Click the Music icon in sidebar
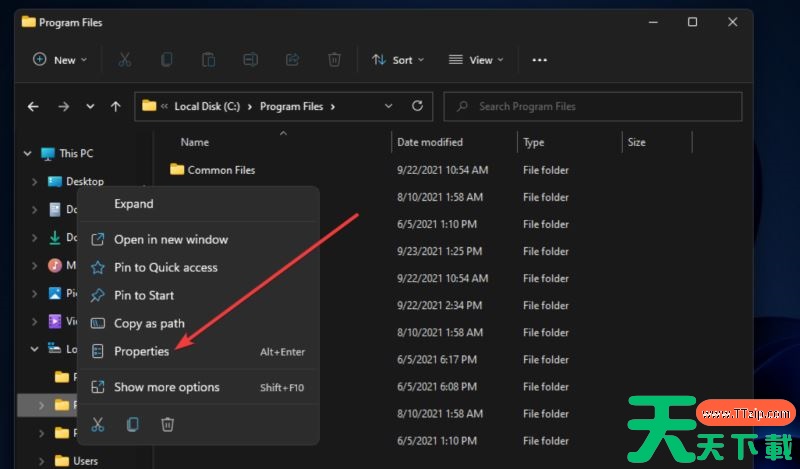This screenshot has height=469, width=800. [x=55, y=265]
